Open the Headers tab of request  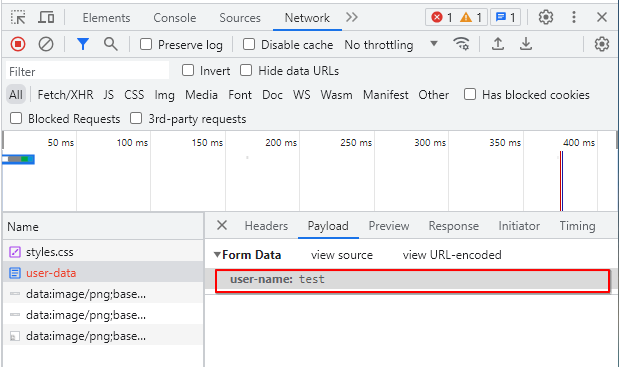(x=266, y=226)
